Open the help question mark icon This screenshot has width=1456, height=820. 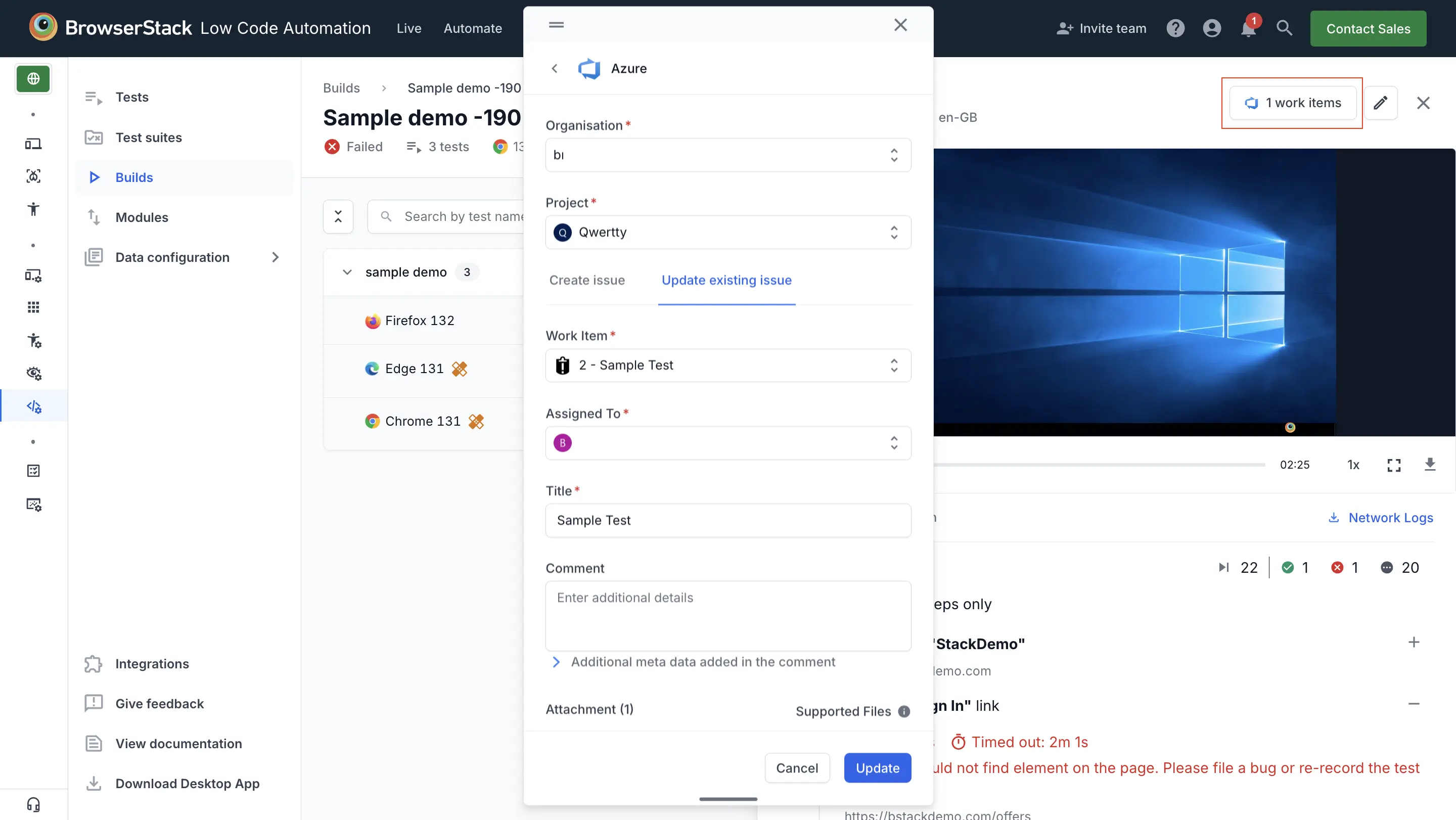1175,28
